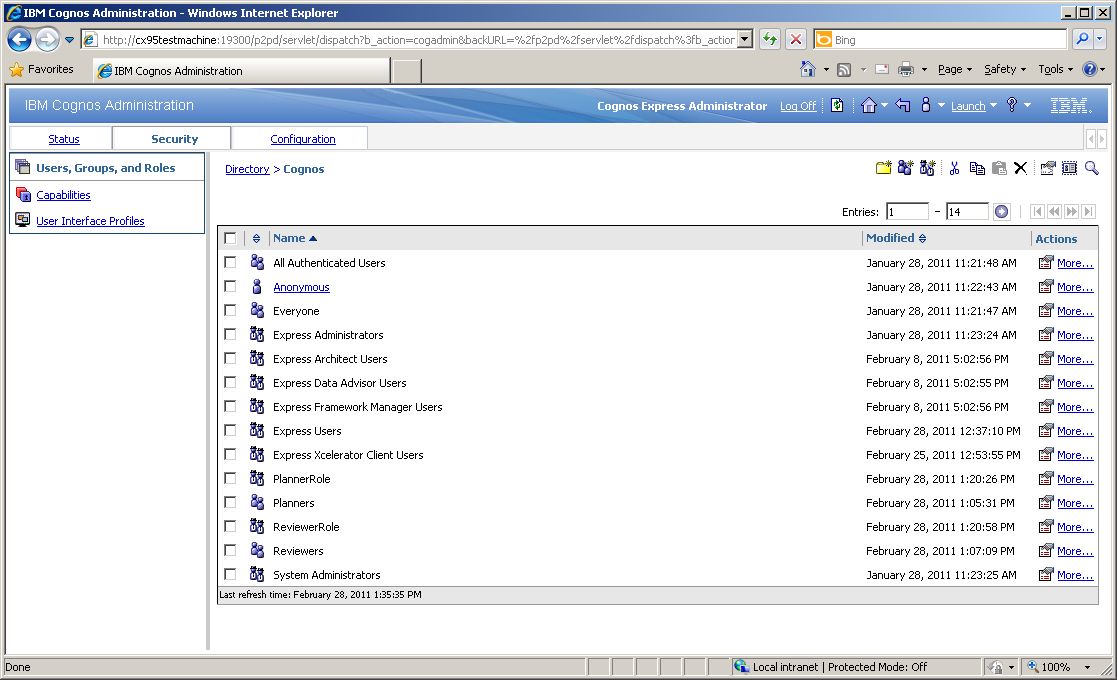Check the Express Architect Users checkbox

coord(230,358)
